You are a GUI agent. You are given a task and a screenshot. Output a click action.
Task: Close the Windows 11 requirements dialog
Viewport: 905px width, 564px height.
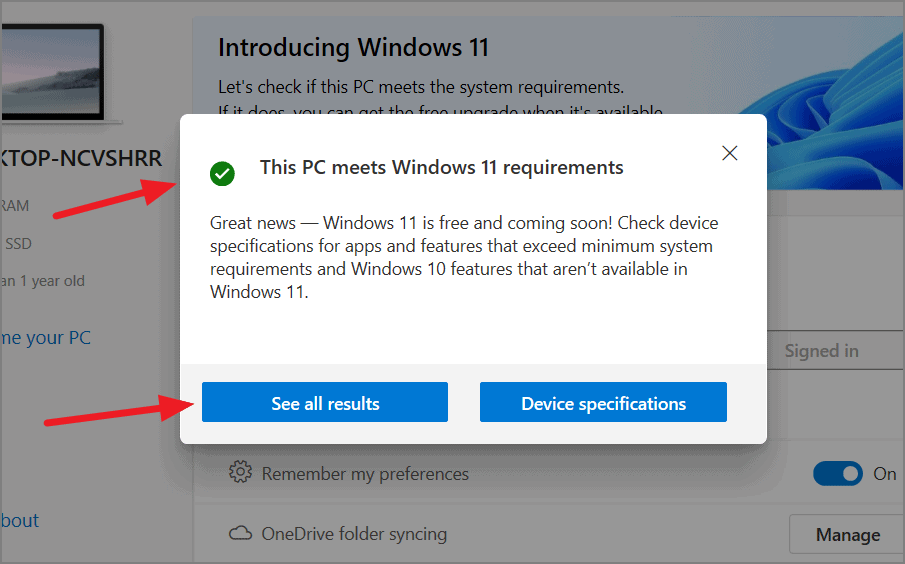pos(730,153)
